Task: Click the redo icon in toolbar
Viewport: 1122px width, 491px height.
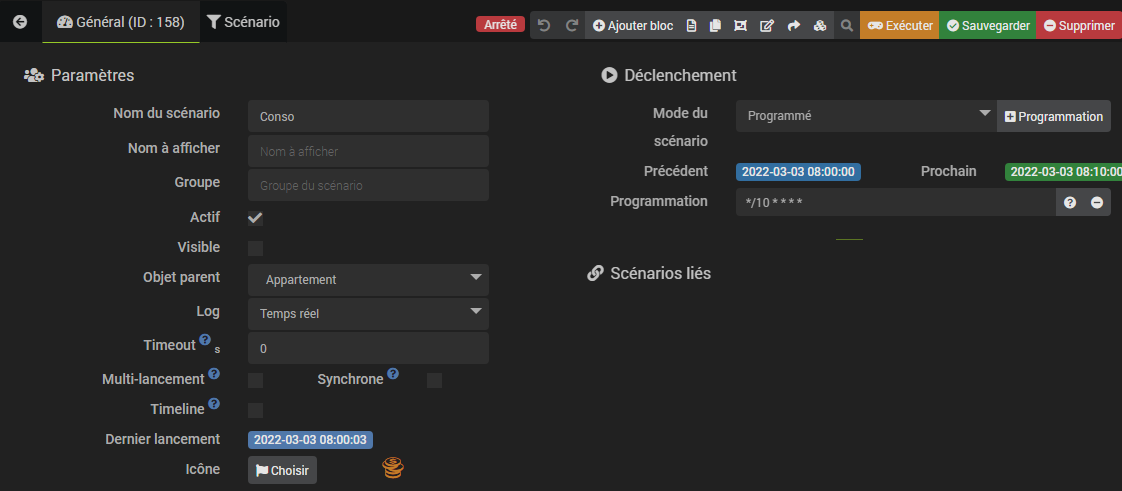Action: (x=571, y=25)
